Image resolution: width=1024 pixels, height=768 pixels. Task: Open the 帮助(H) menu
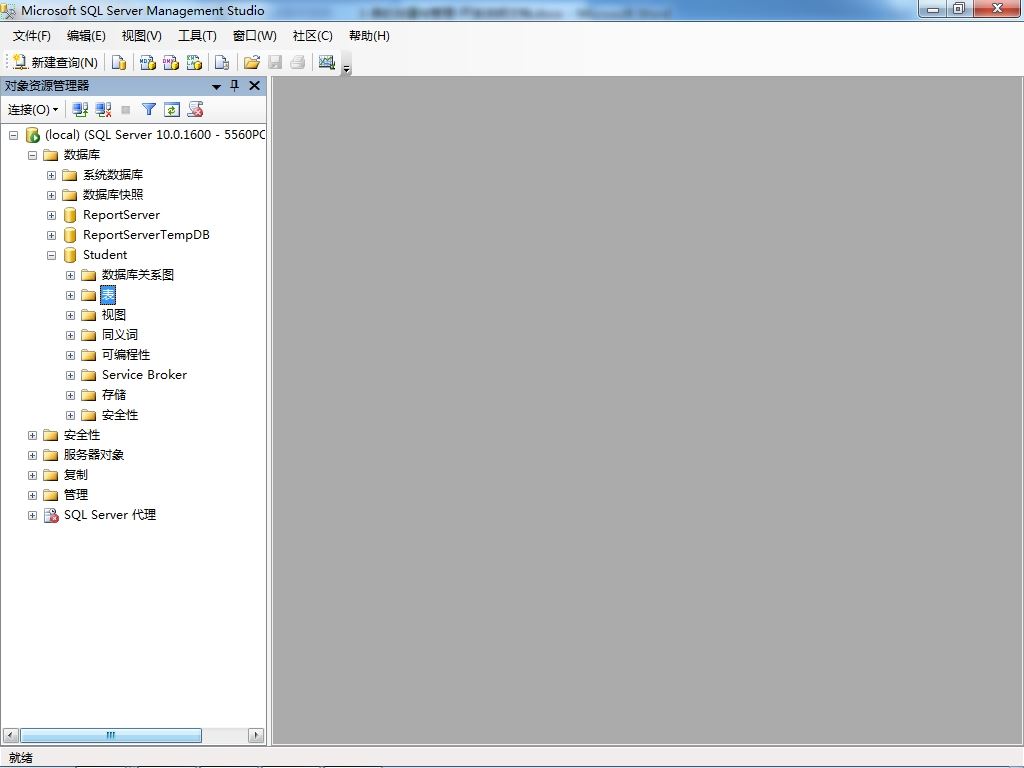click(369, 36)
